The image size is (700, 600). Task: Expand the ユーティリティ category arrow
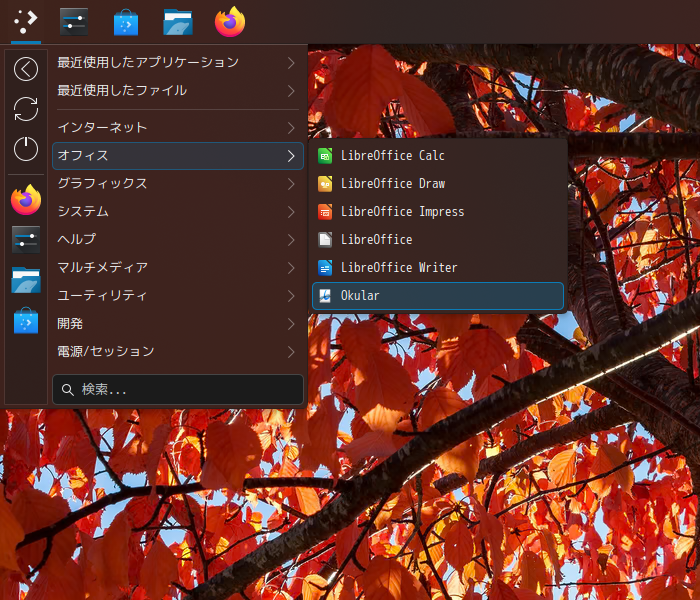point(291,296)
